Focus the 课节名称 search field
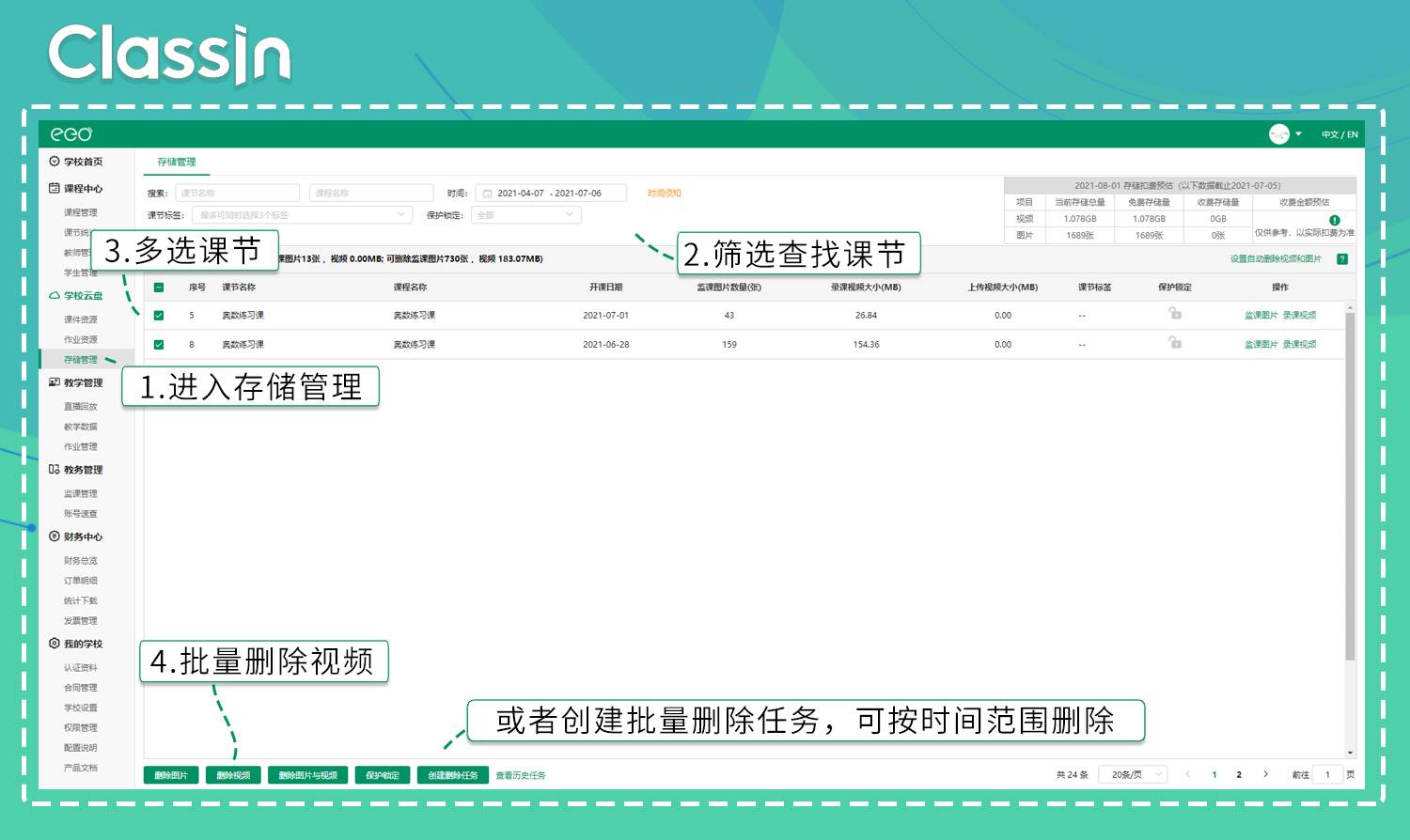 [x=237, y=193]
